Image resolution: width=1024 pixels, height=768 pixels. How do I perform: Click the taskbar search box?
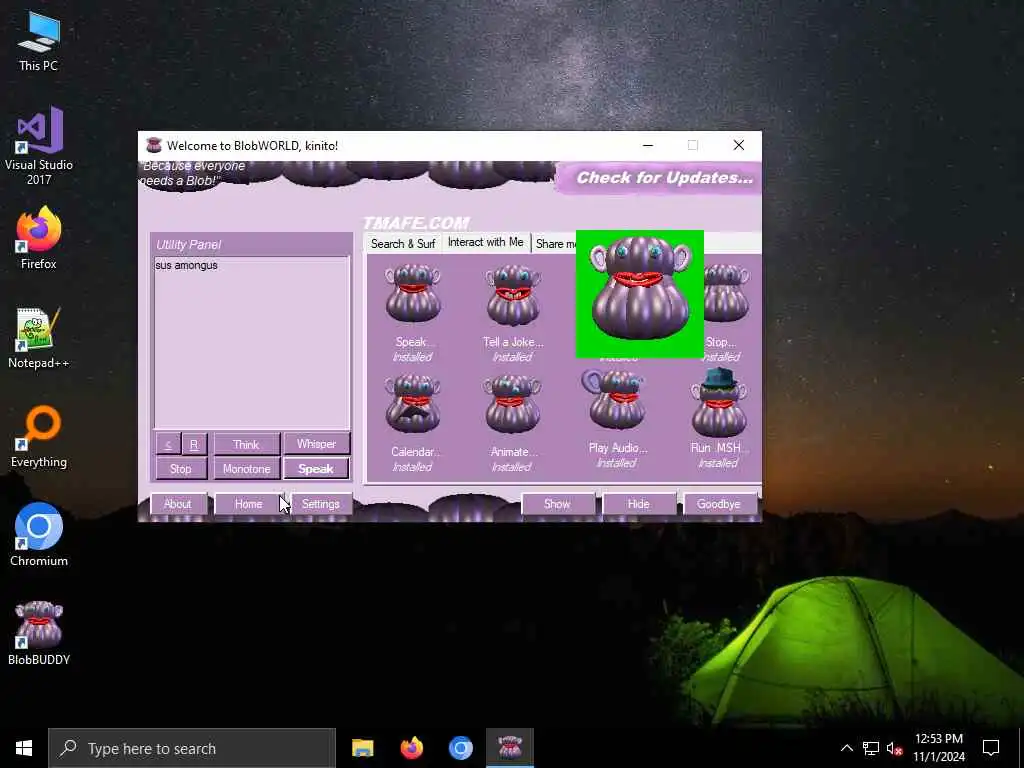pyautogui.click(x=192, y=748)
